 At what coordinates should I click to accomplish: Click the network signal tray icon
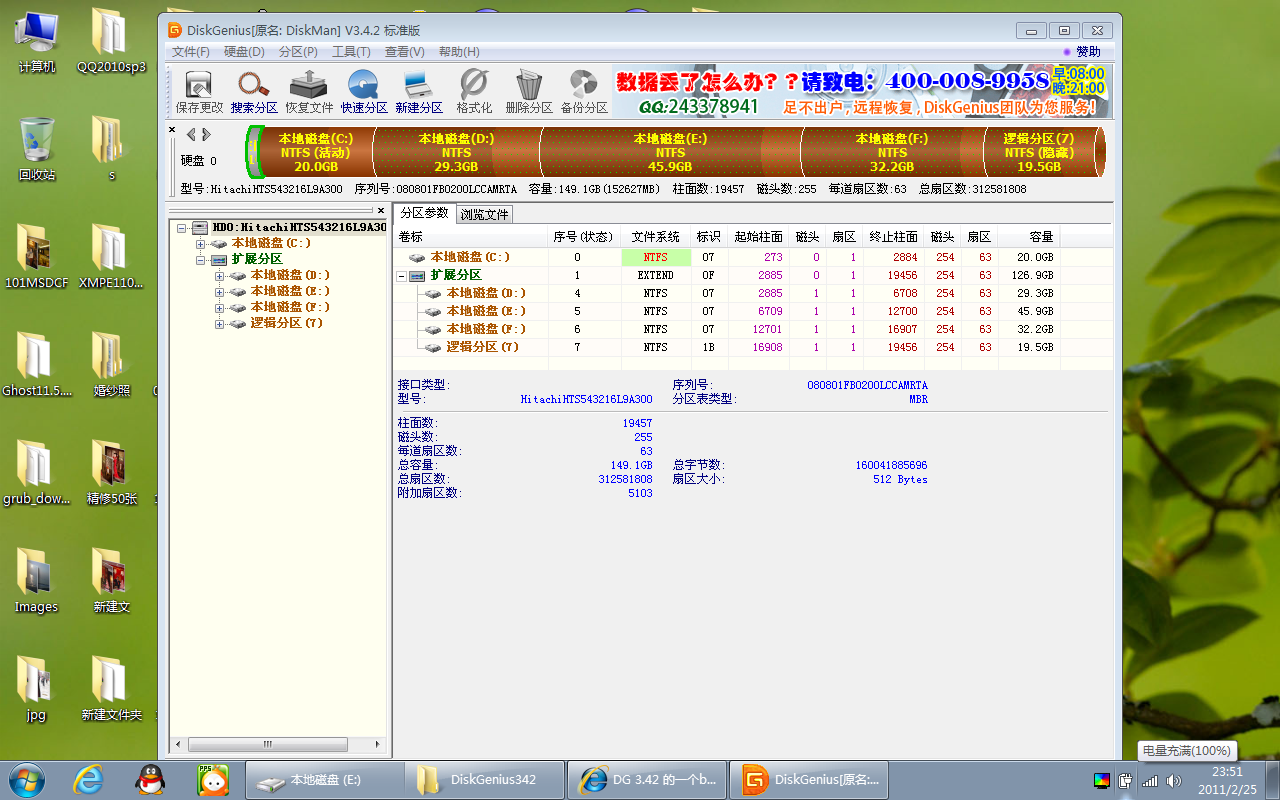[x=1150, y=780]
